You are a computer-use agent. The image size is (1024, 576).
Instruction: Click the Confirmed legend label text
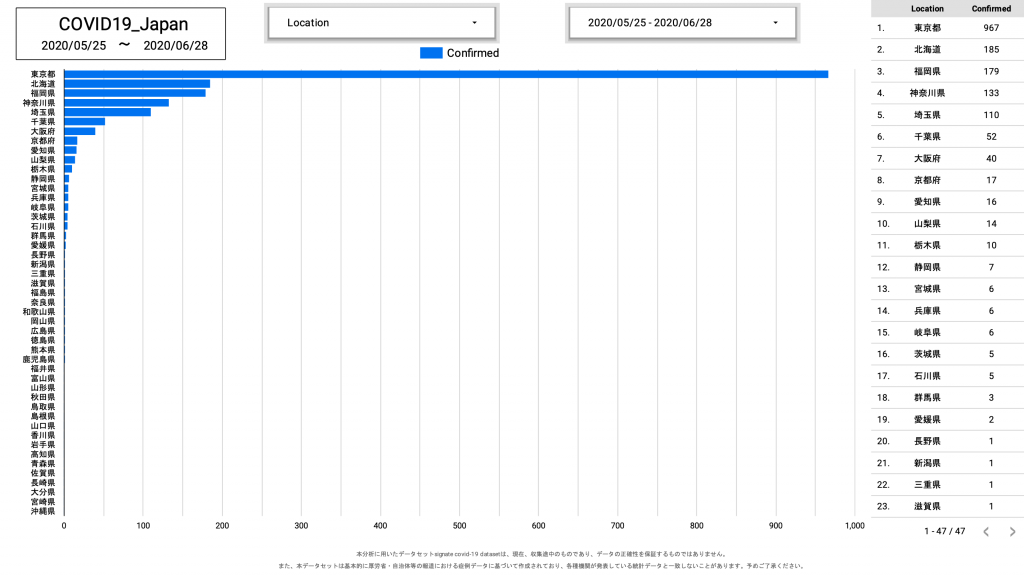[472, 53]
